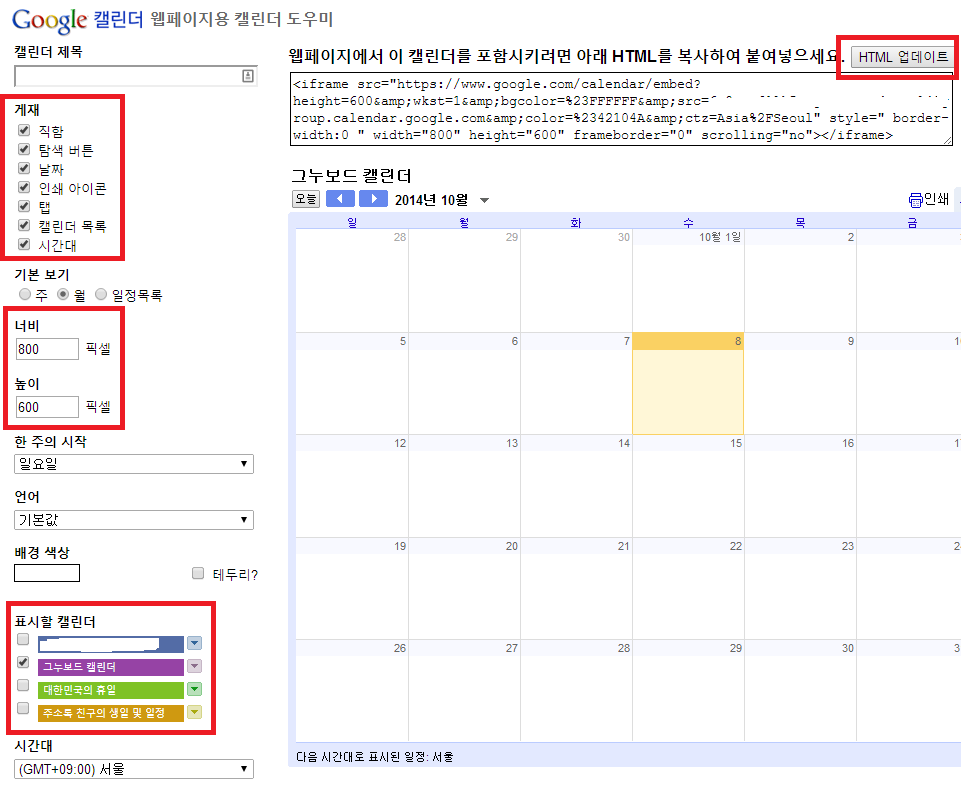Click the print icon above the calendar
Screen dimensions: 961x790
pos(915,199)
